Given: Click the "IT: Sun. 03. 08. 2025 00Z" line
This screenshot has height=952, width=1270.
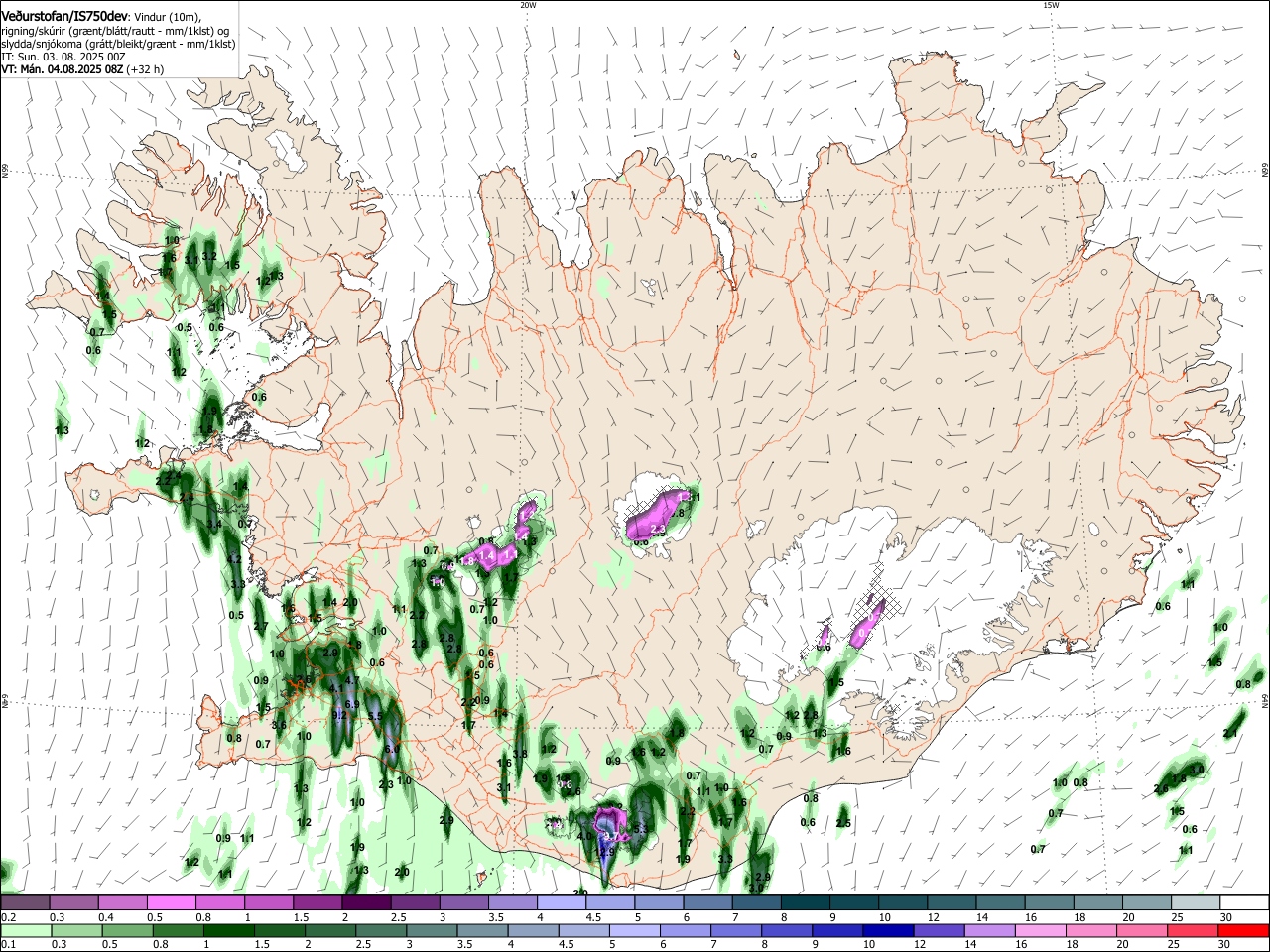Looking at the screenshot, I should coord(63,57).
